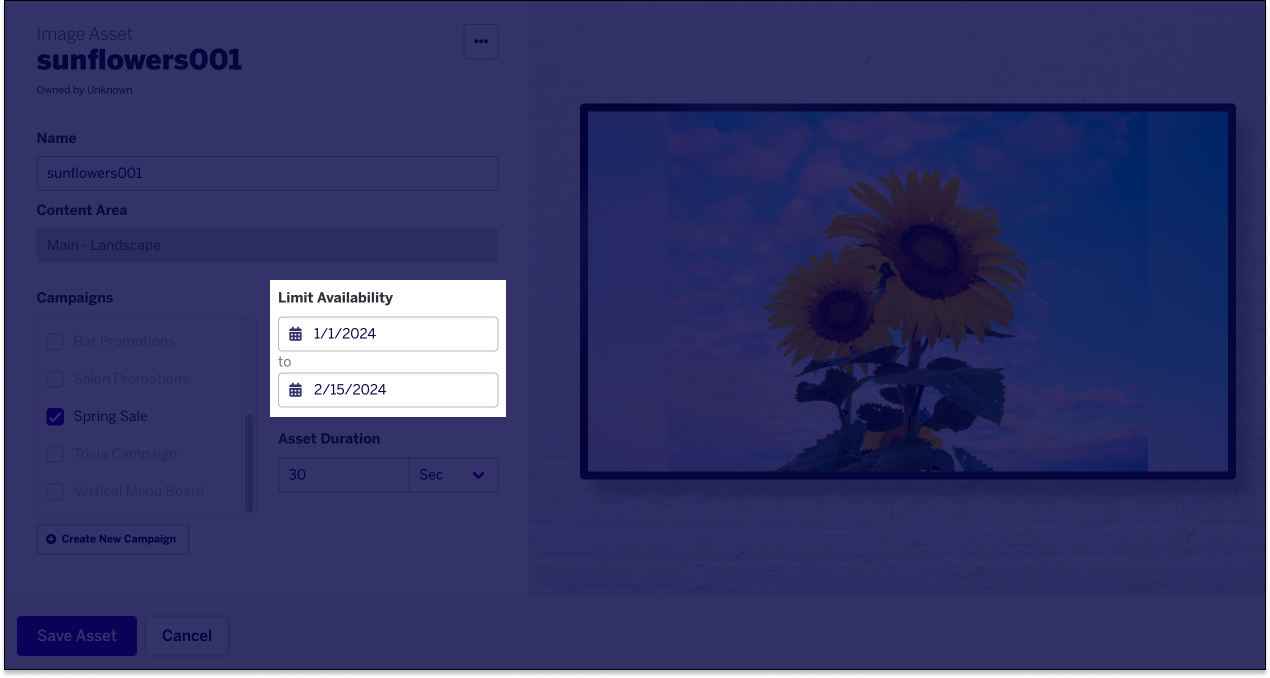This screenshot has width=1270, height=678.
Task: Enable the Bar Promotions campaign
Action: tap(55, 341)
